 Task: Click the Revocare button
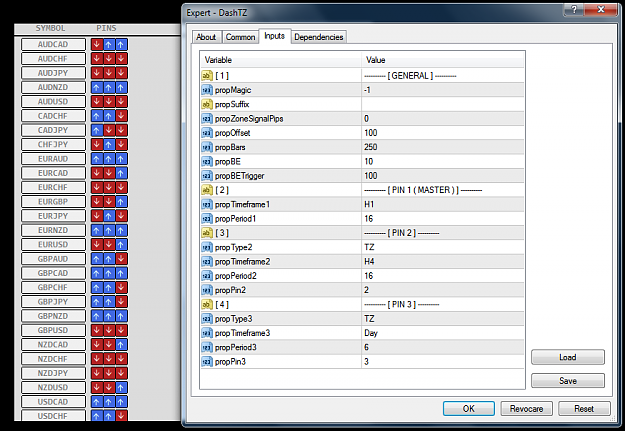point(526,409)
